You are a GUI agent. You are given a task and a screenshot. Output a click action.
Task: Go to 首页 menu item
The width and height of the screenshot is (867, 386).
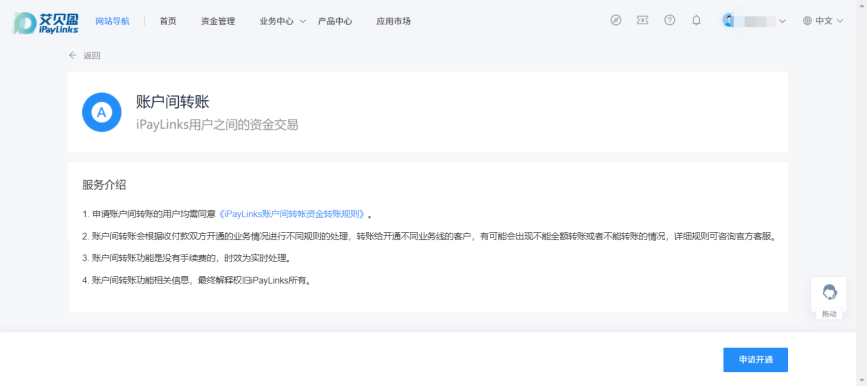(x=168, y=21)
